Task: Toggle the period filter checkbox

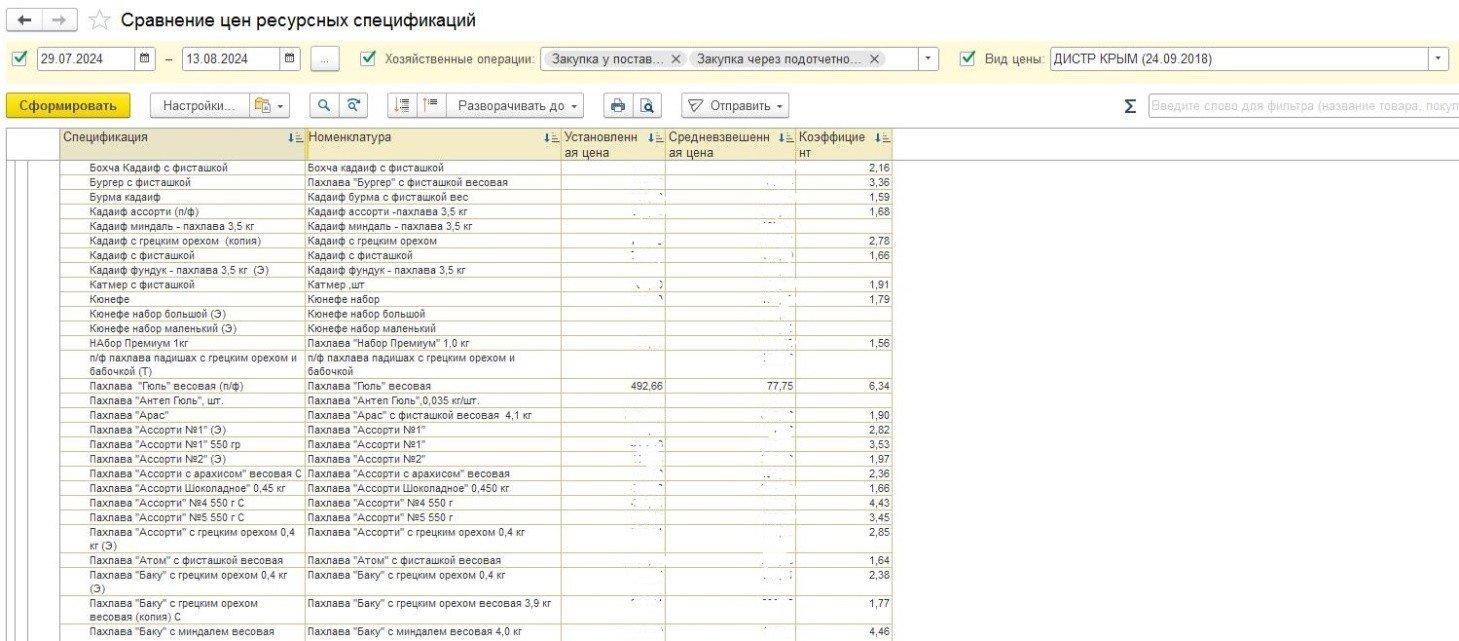Action: click(x=20, y=59)
